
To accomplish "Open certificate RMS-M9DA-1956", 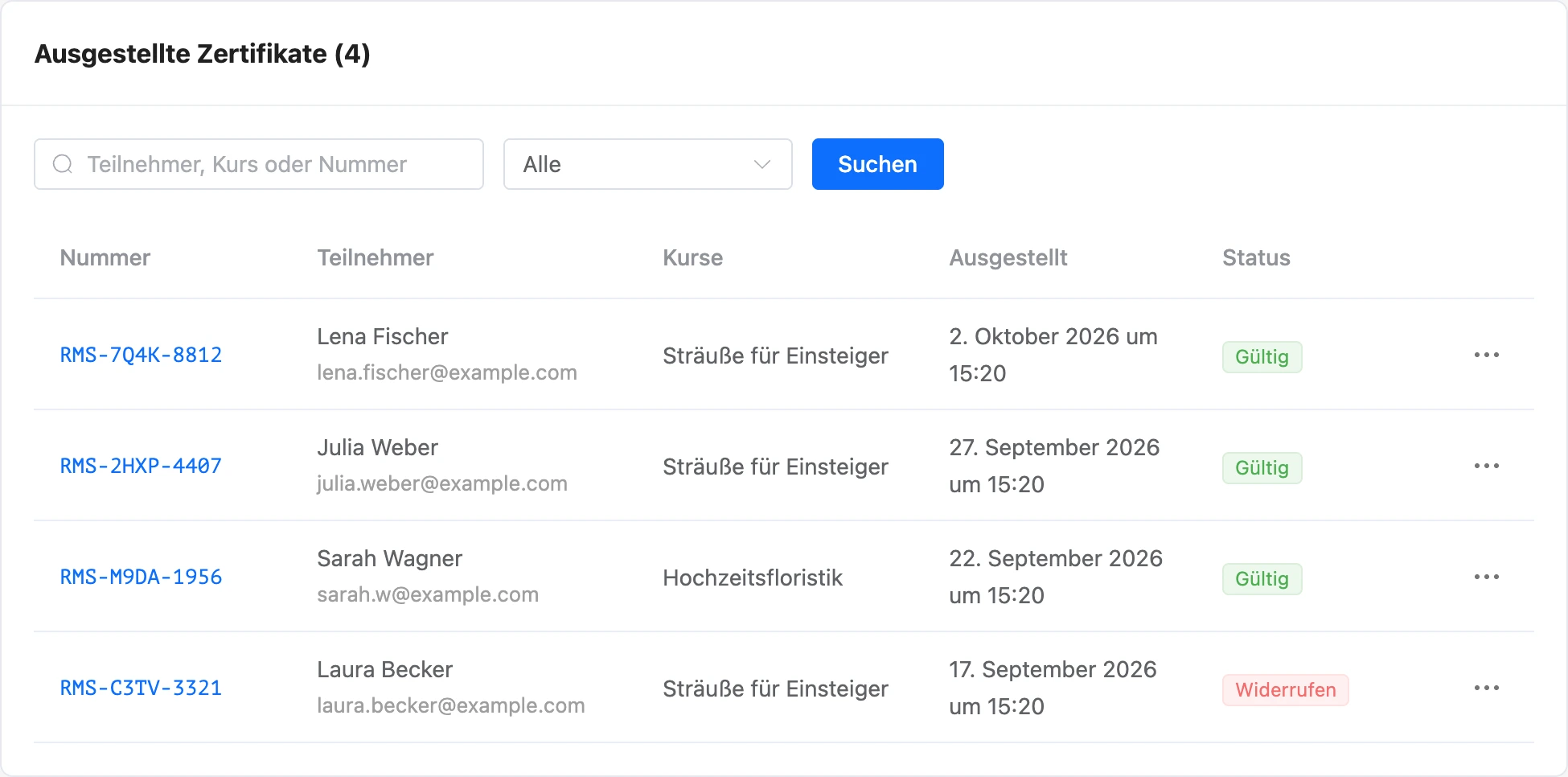I will tap(141, 577).
